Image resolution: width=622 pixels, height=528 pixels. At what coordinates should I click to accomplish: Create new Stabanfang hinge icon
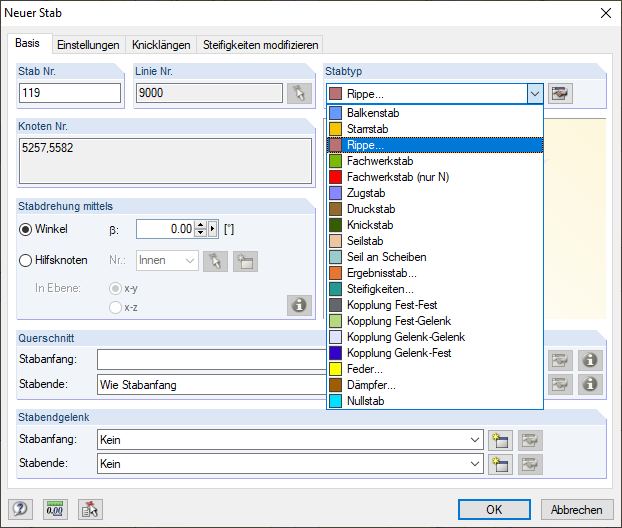500,440
